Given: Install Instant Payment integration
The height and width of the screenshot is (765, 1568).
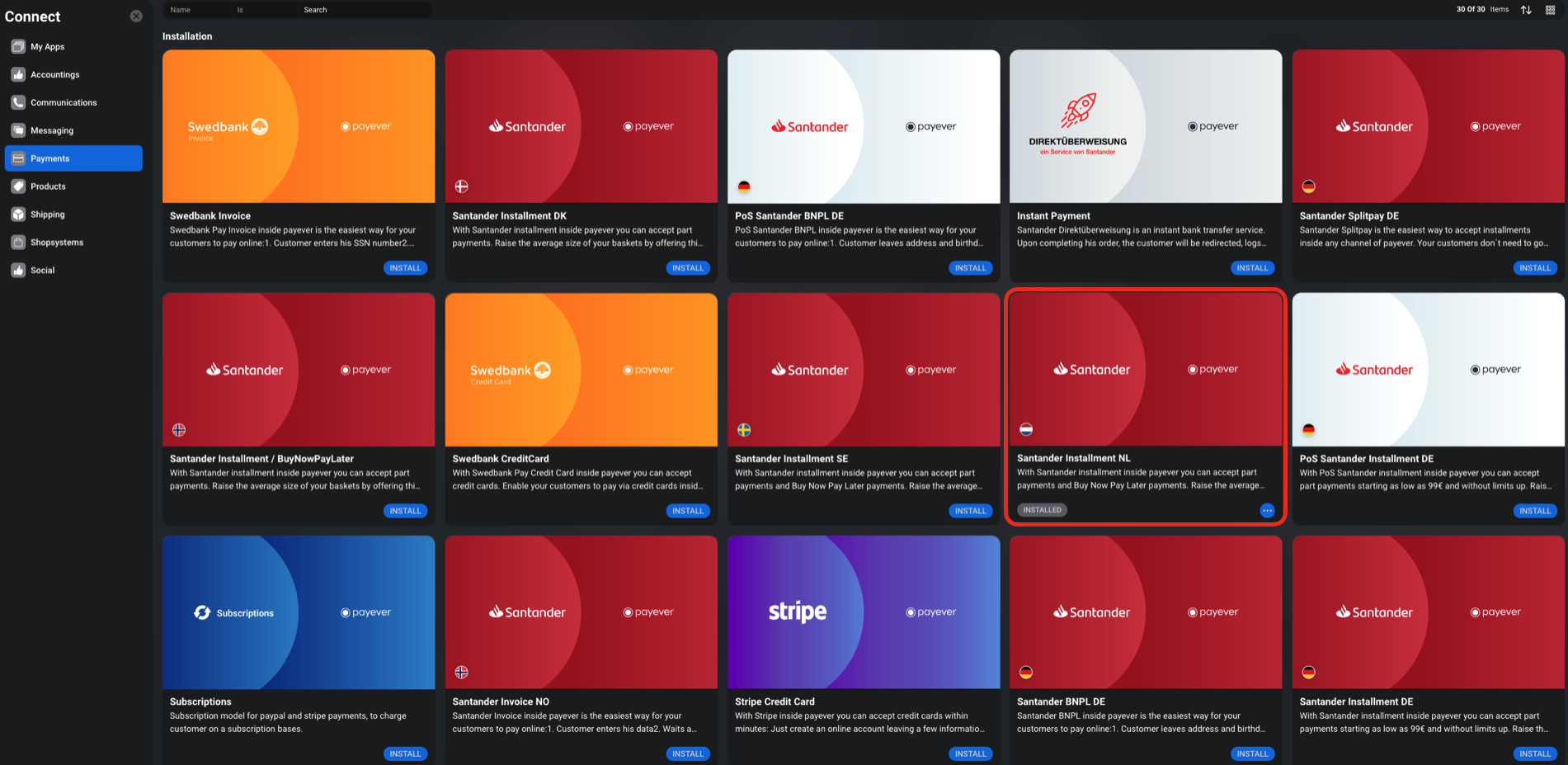Looking at the screenshot, I should point(1252,268).
